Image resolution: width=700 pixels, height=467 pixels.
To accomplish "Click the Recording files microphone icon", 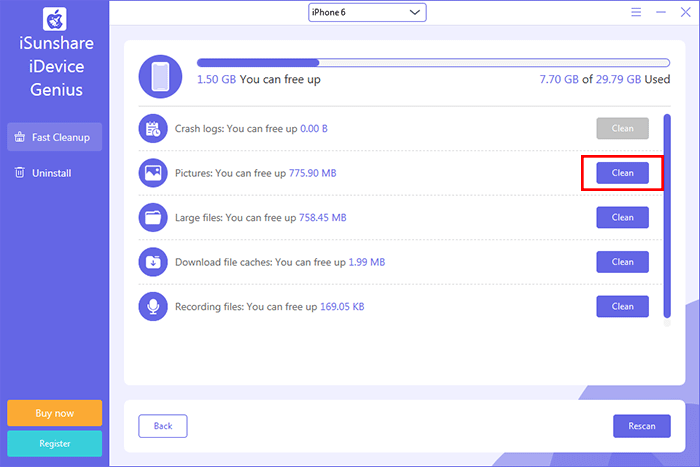I will click(153, 307).
